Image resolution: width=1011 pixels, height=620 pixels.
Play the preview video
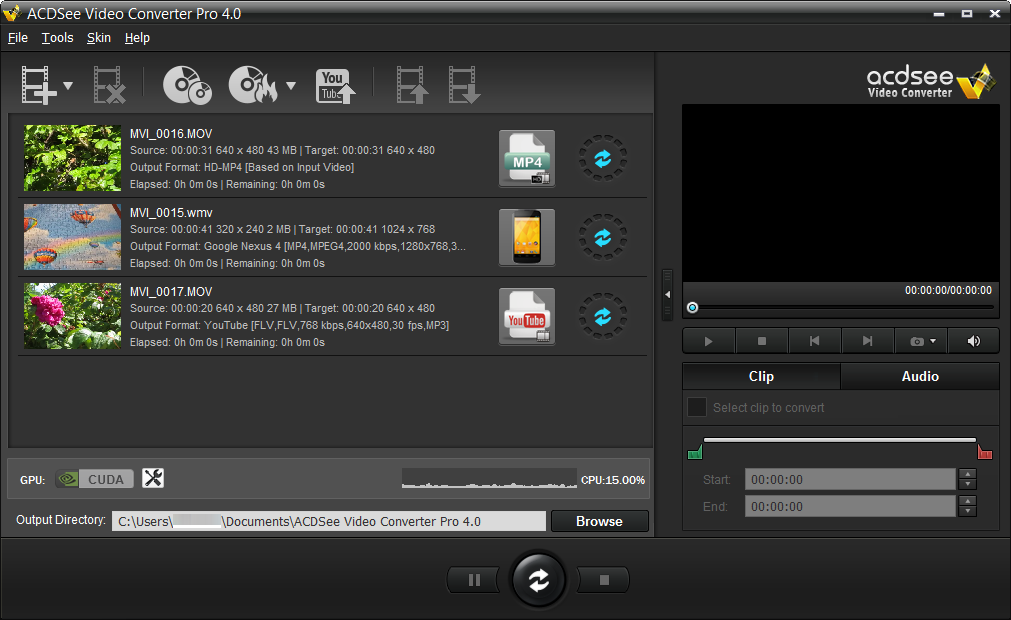pyautogui.click(x=709, y=341)
